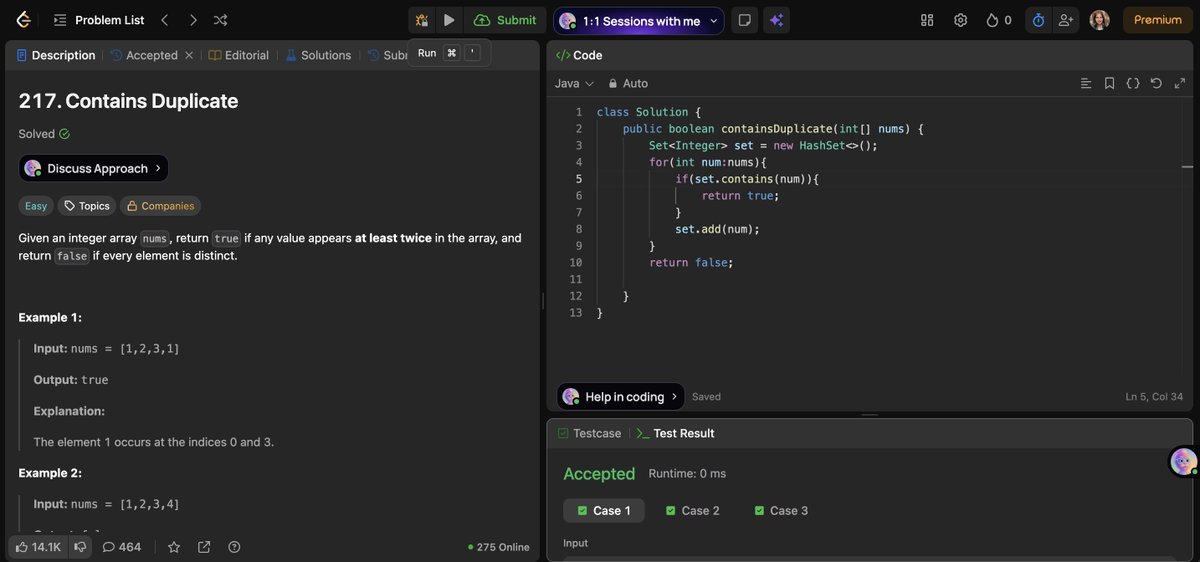This screenshot has width=1200, height=562.
Task: Open the Problem List panel
Action: (98, 20)
